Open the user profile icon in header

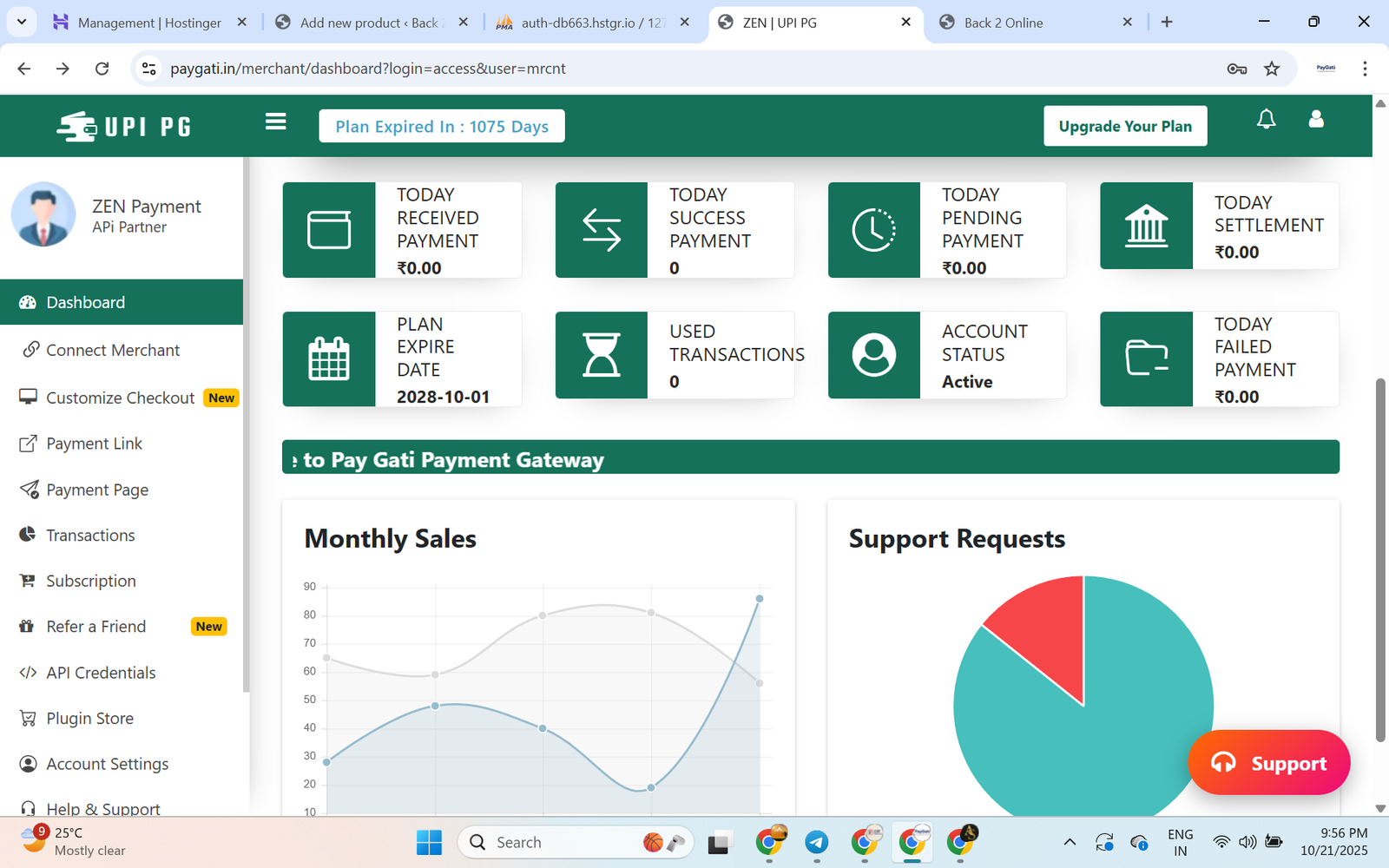[x=1316, y=120]
